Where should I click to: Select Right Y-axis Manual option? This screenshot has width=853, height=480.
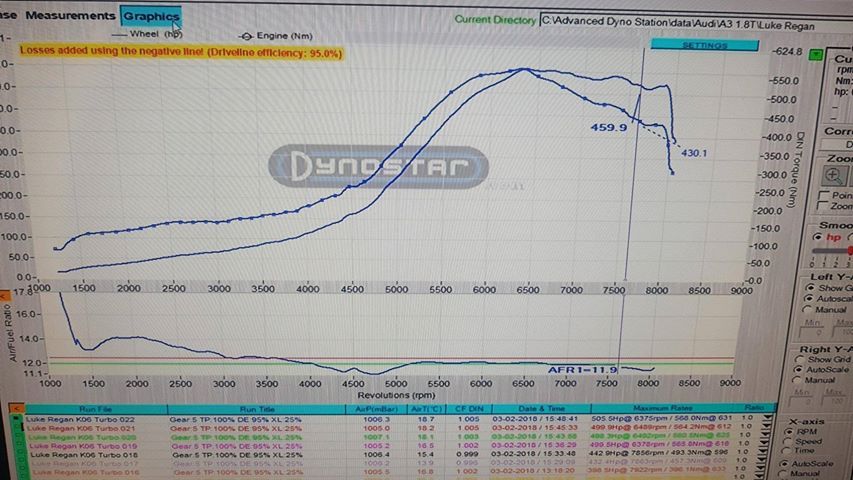(798, 380)
